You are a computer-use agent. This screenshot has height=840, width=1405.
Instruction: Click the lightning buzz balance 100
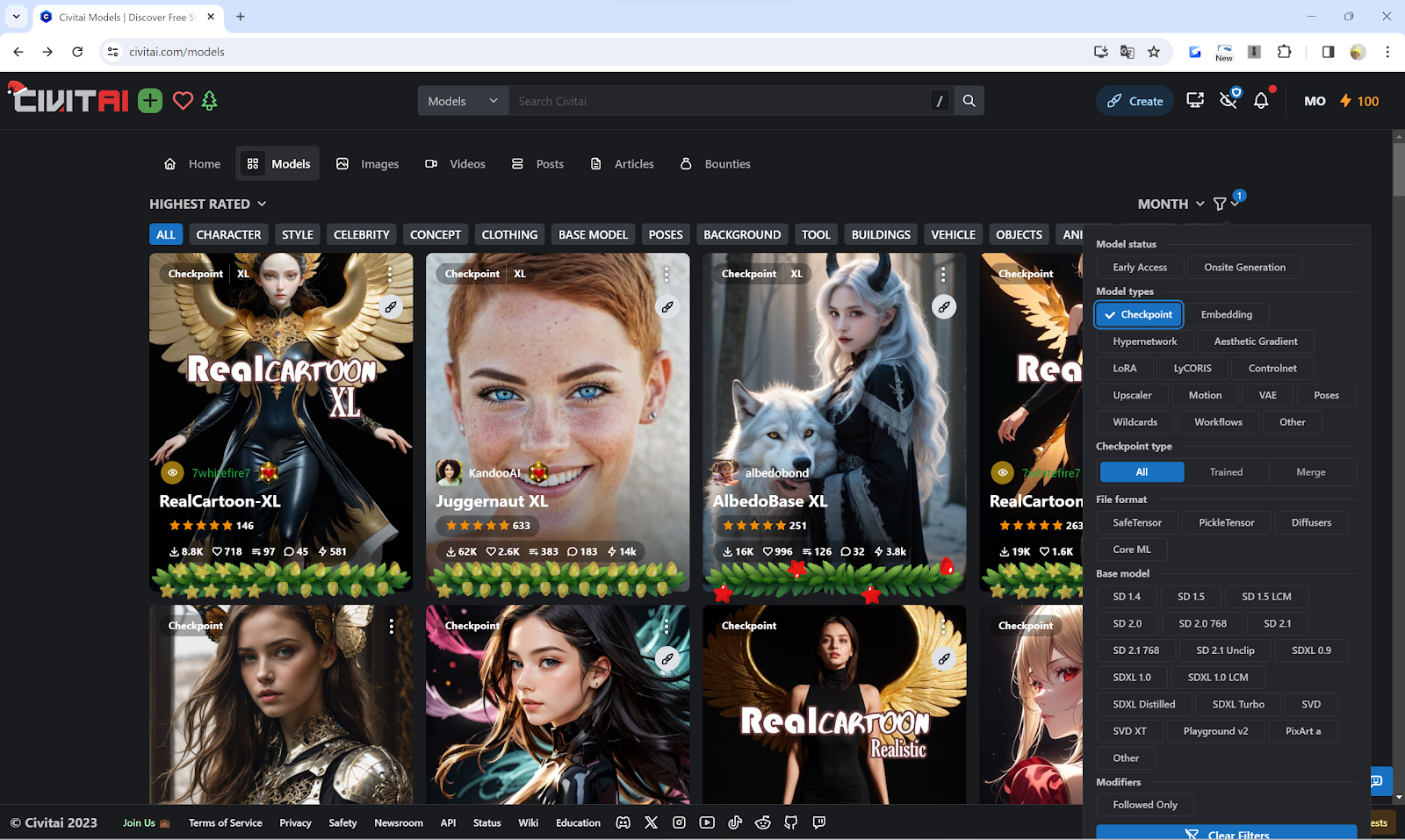tap(1359, 101)
